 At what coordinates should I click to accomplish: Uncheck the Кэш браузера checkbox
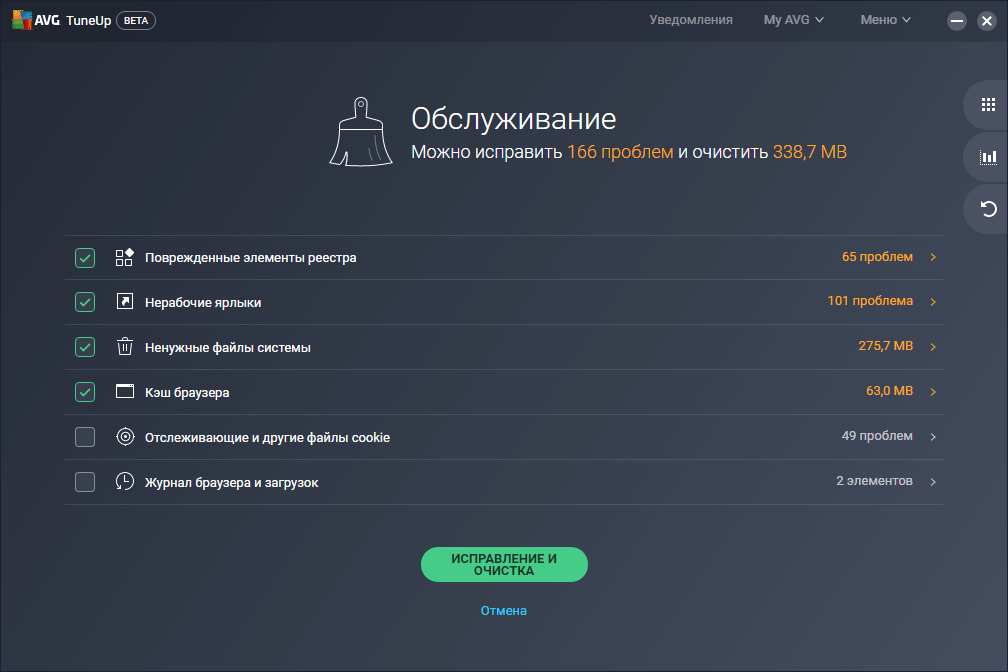(x=85, y=392)
